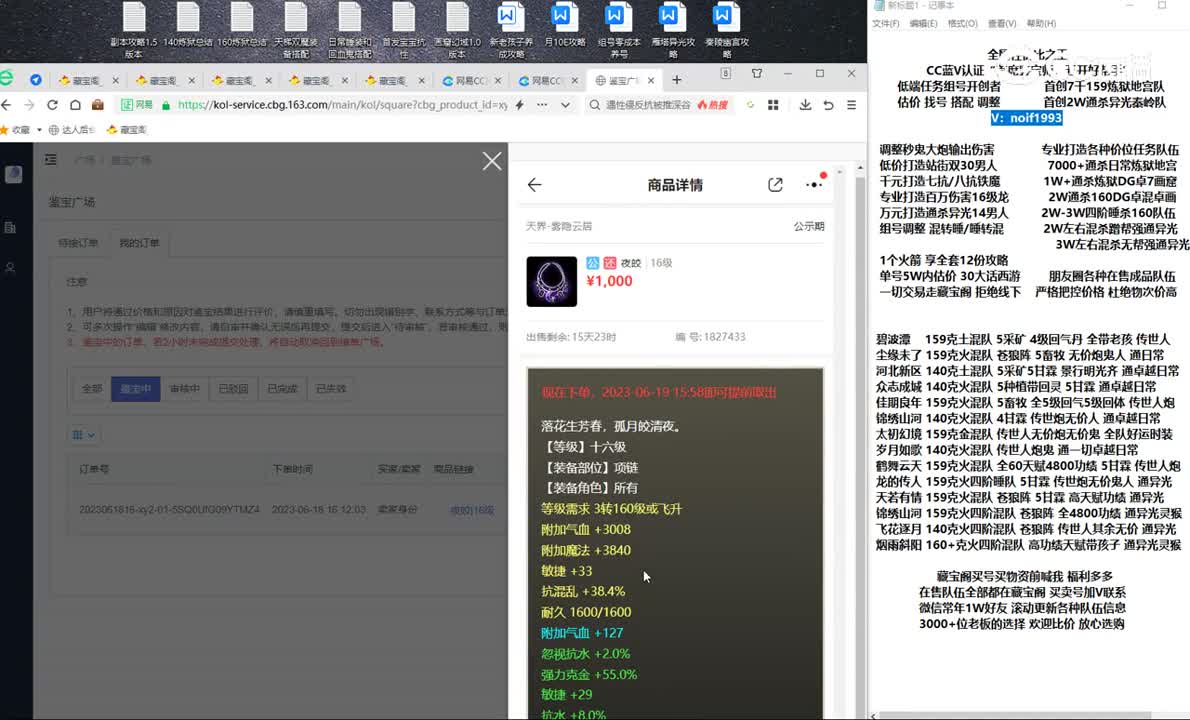The image size is (1190, 720).
Task: Open a new browser tab
Action: tap(676, 80)
